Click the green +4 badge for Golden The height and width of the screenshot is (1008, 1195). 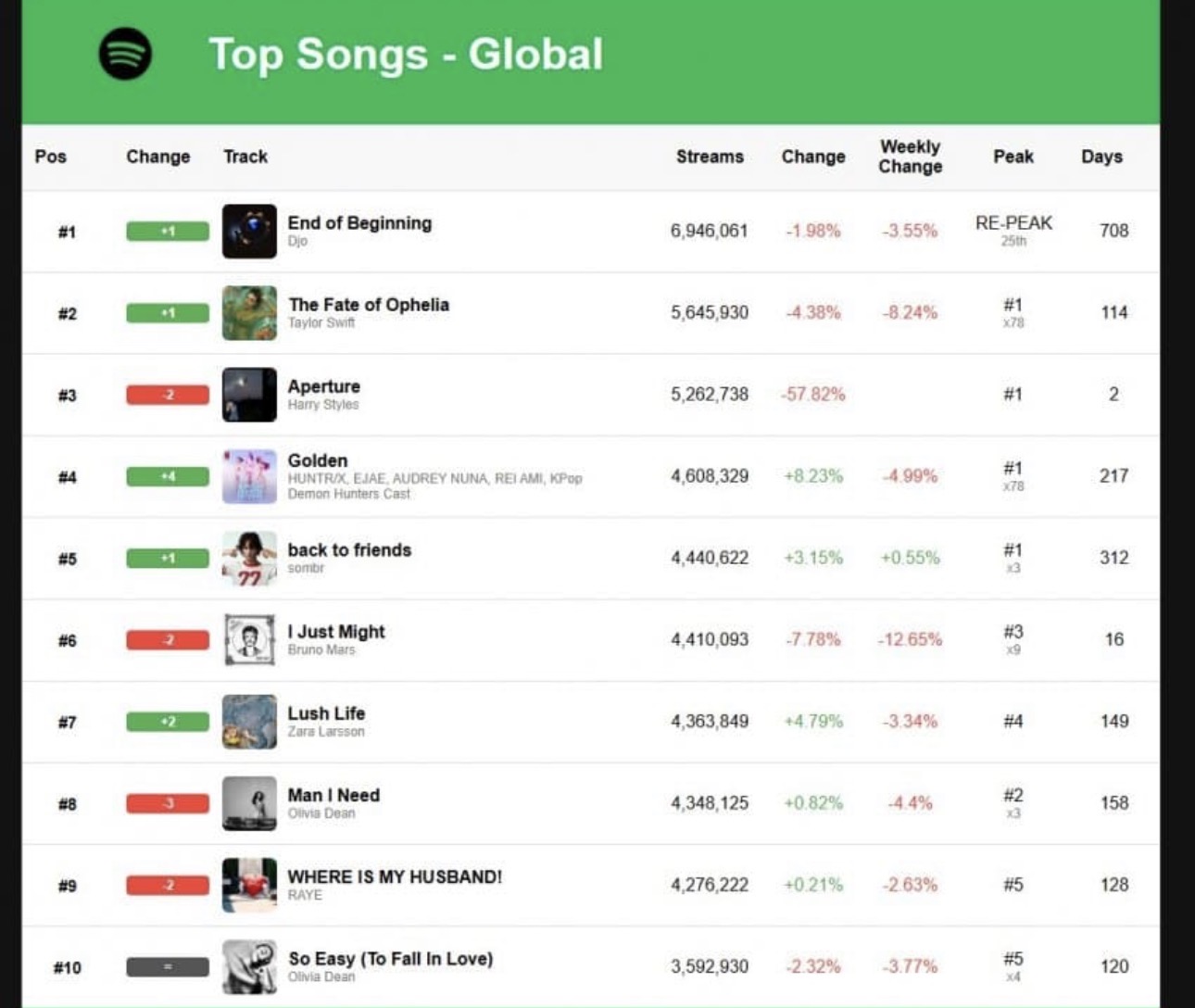tap(168, 476)
